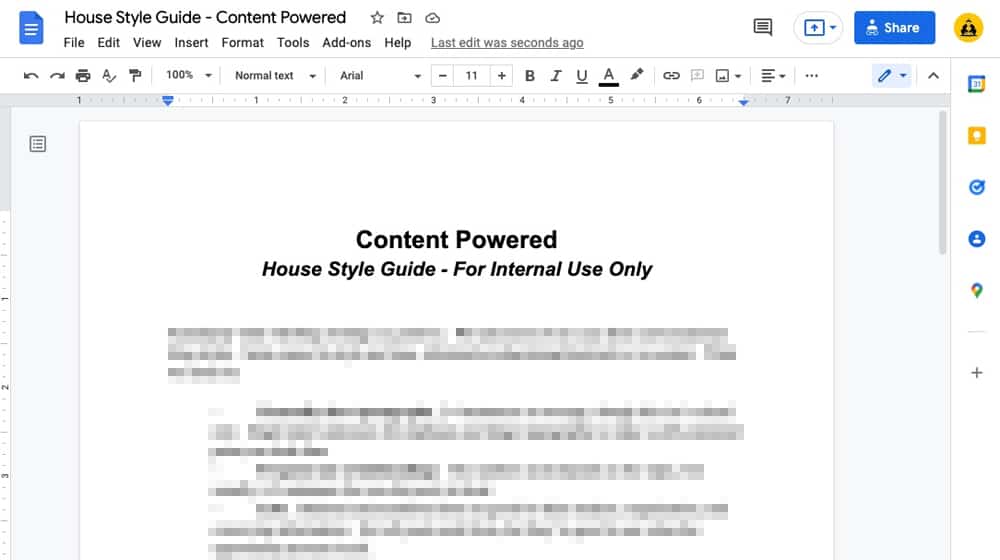Viewport: 1000px width, 560px height.
Task: Click the font size field
Action: click(471, 76)
